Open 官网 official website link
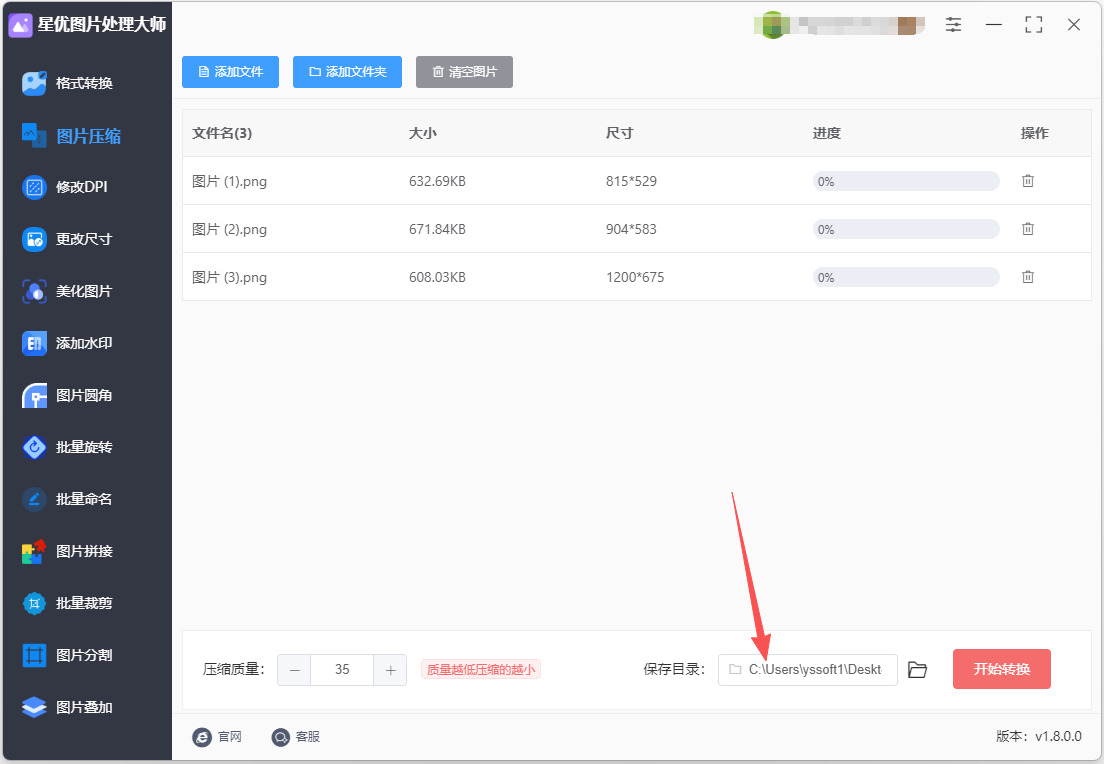The image size is (1104, 764). pyautogui.click(x=218, y=737)
